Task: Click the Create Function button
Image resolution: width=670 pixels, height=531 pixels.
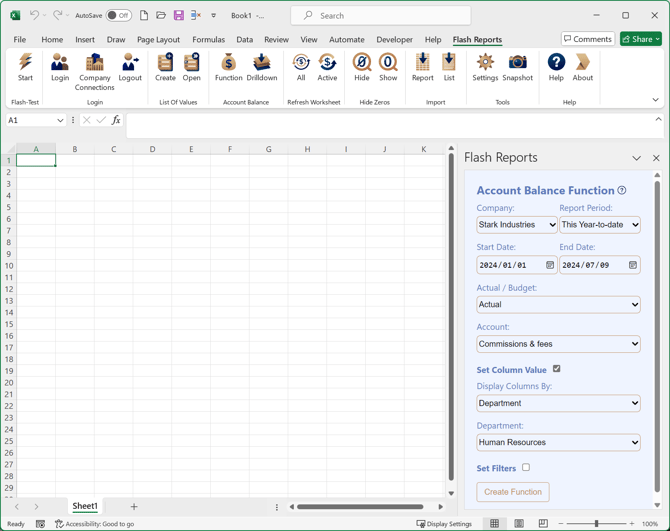Action: coord(513,492)
